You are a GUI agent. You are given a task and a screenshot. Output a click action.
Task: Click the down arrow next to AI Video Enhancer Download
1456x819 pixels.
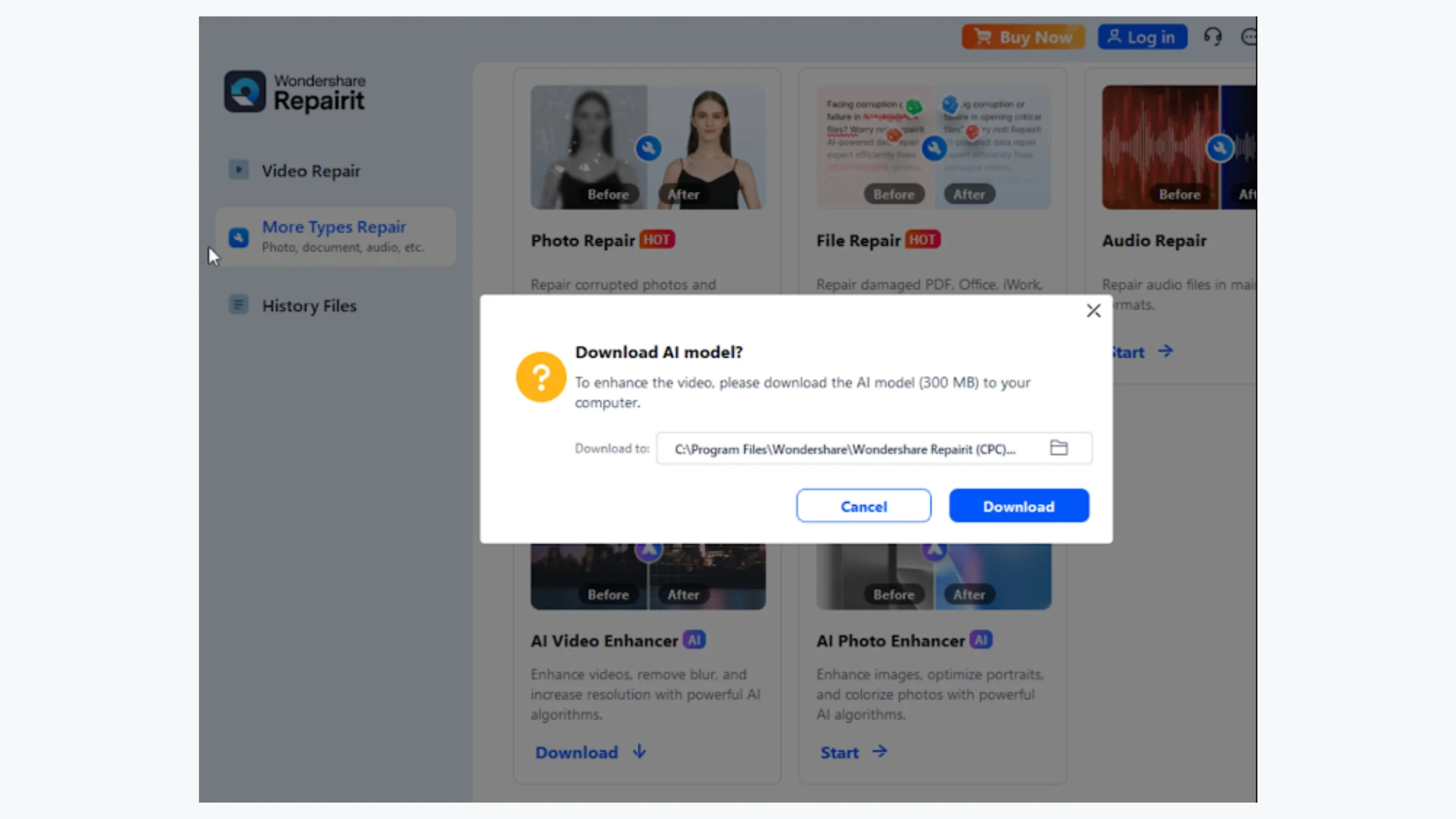click(x=639, y=752)
